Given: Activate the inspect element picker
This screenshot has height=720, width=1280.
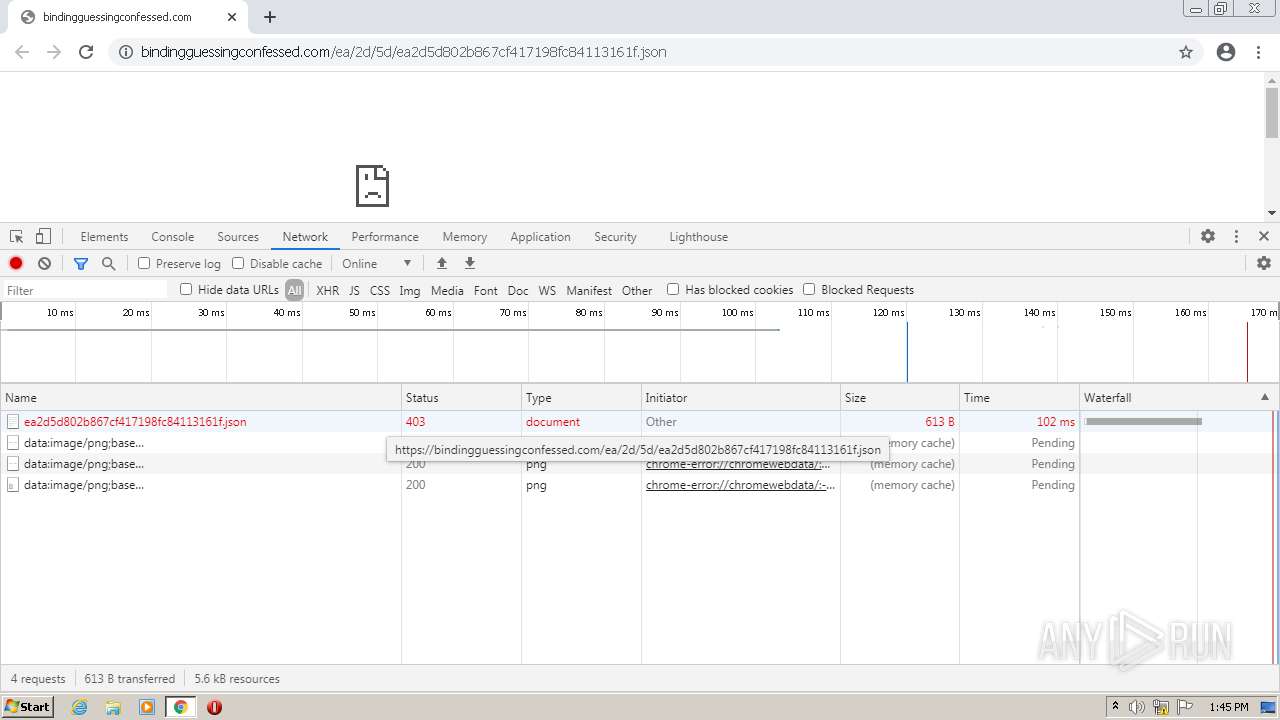Looking at the screenshot, I should pos(16,237).
